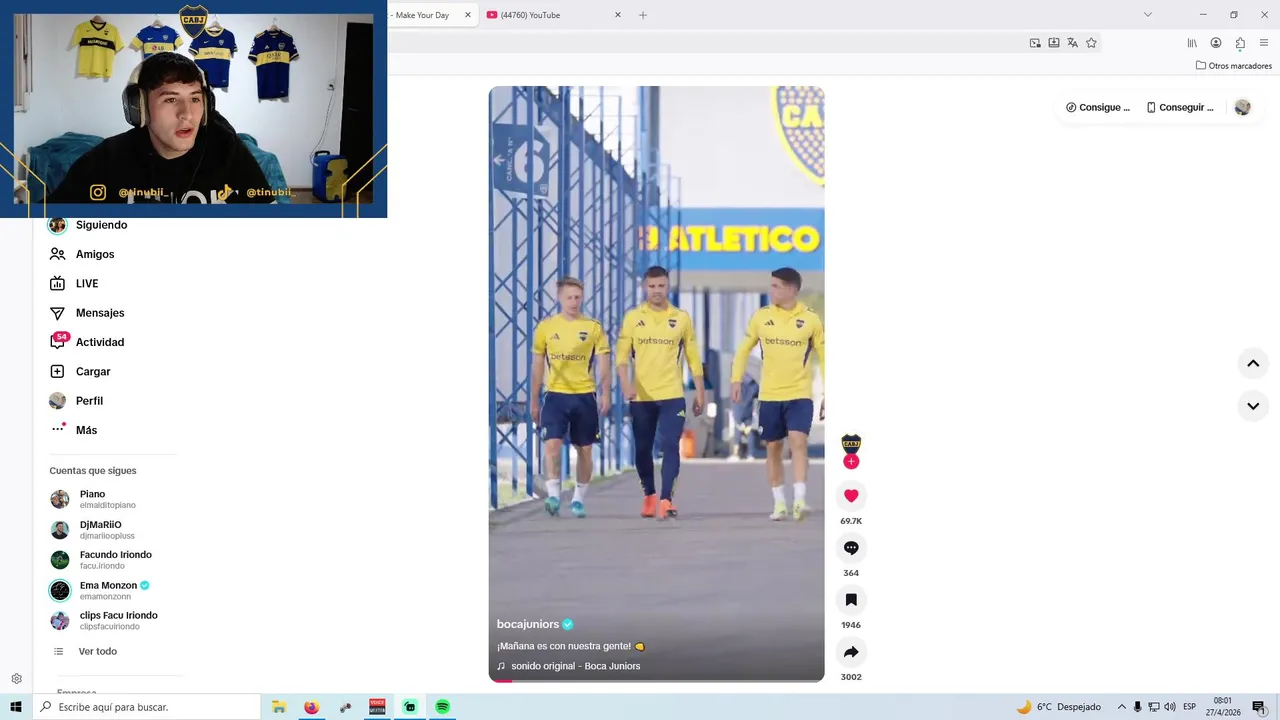
Task: Close the Make Your Day tab
Action: coord(467,15)
